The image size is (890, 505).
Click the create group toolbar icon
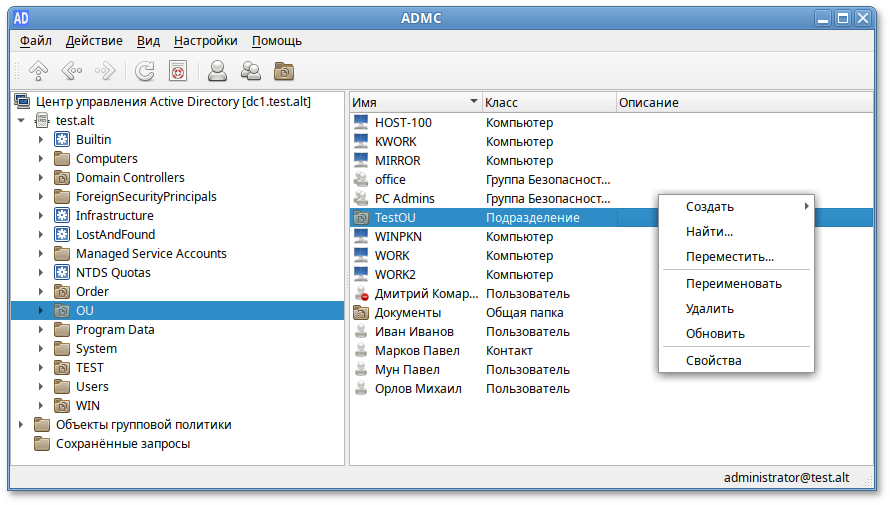coord(250,71)
